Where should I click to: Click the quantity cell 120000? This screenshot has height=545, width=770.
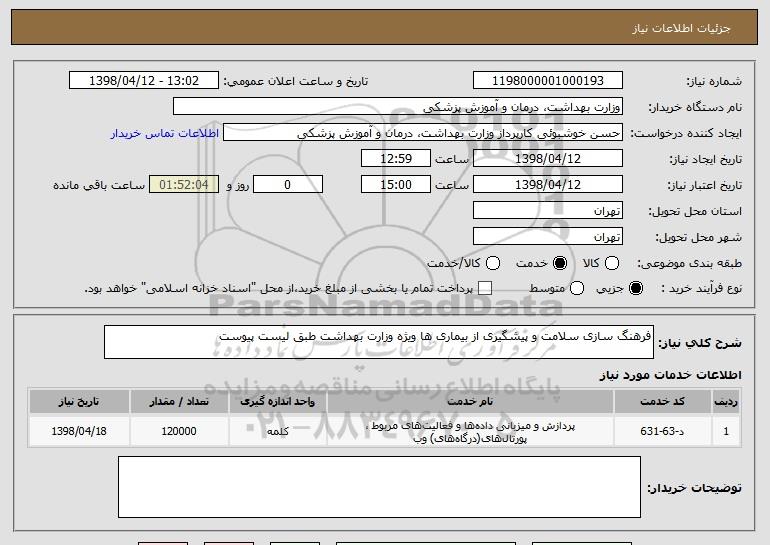(x=179, y=431)
